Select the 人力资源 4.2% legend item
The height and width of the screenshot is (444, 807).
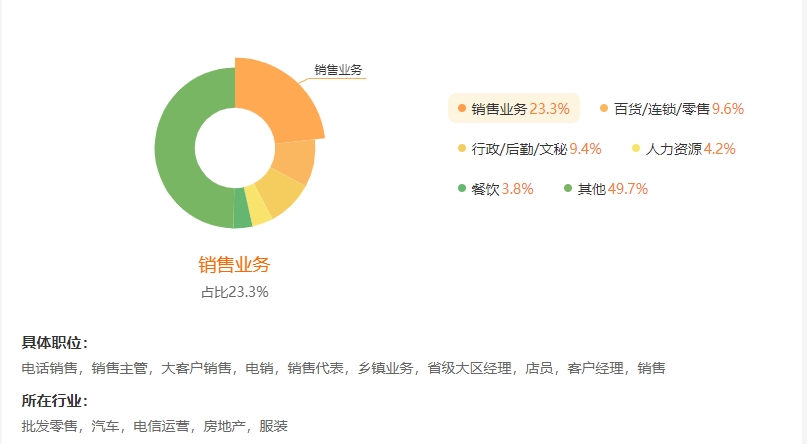(x=683, y=149)
